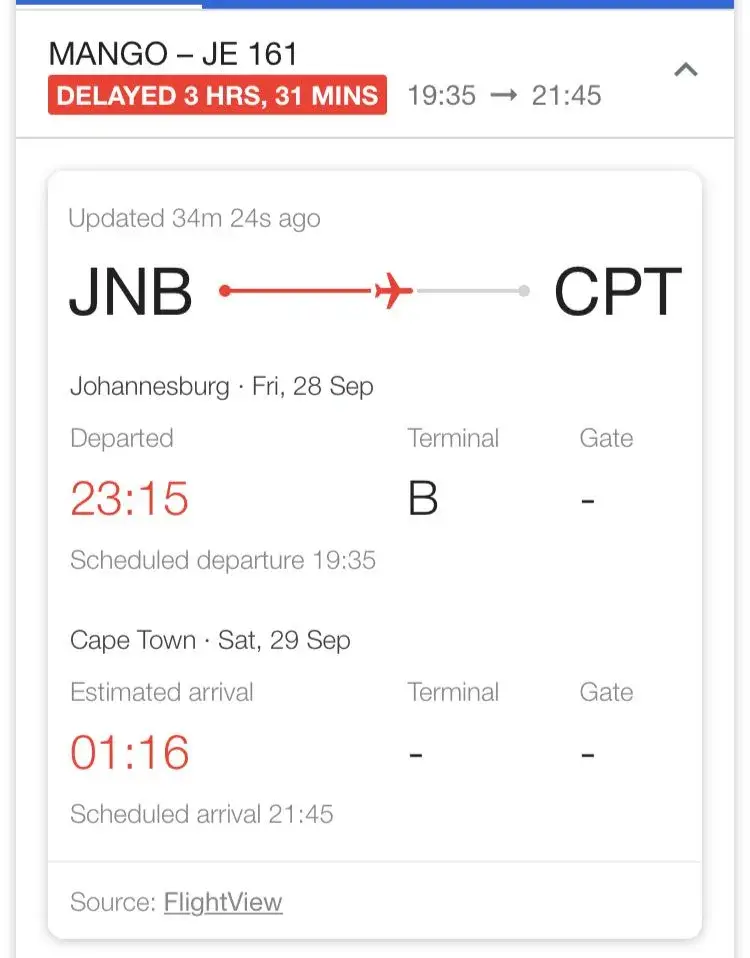Tap the Scheduled arrival 21:45 line

tap(201, 814)
